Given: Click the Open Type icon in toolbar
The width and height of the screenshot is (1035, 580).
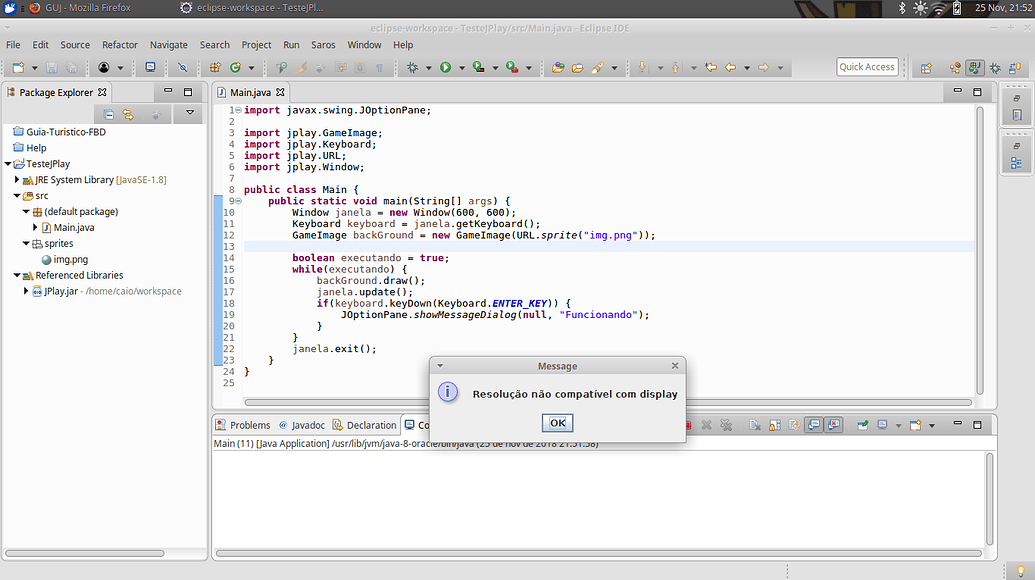Looking at the screenshot, I should pos(558,68).
